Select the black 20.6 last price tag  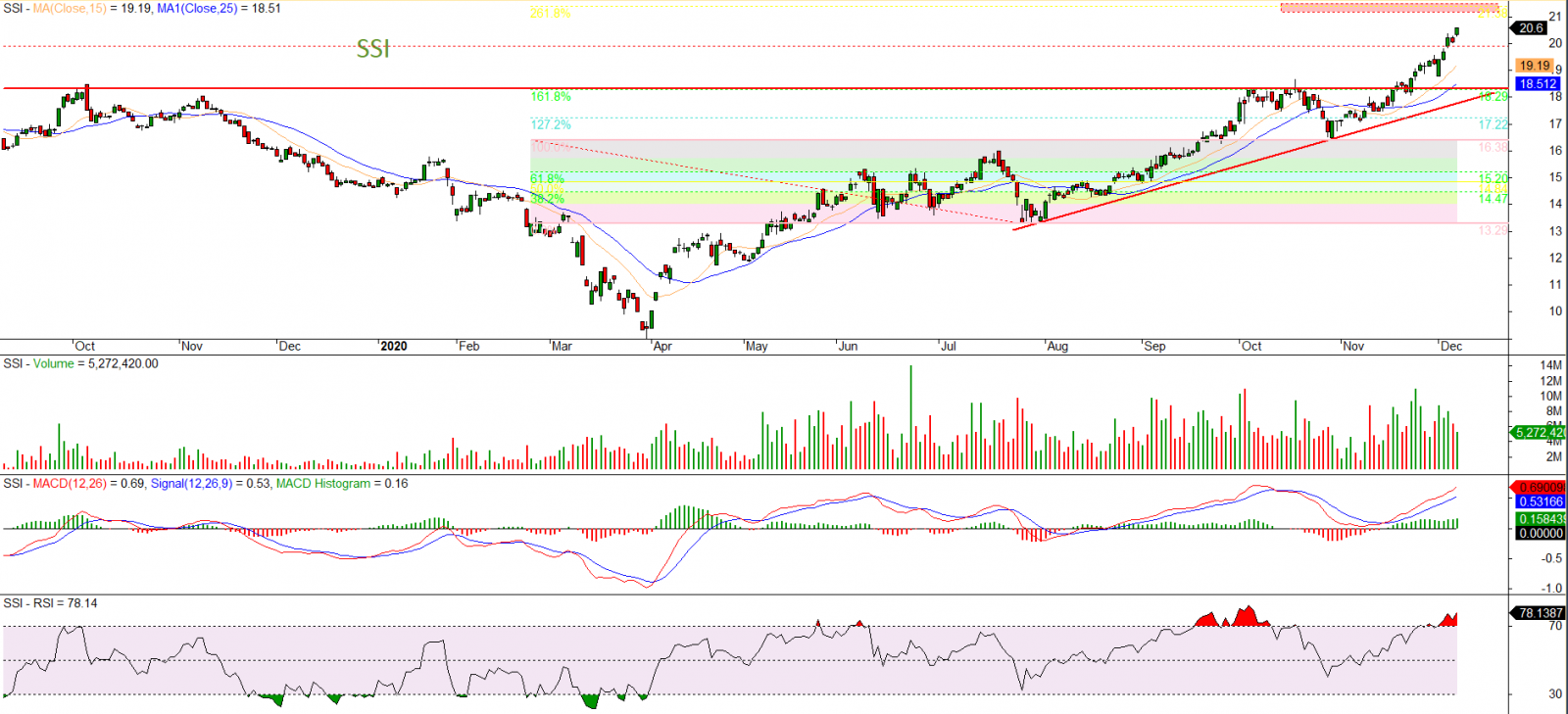[x=1531, y=28]
